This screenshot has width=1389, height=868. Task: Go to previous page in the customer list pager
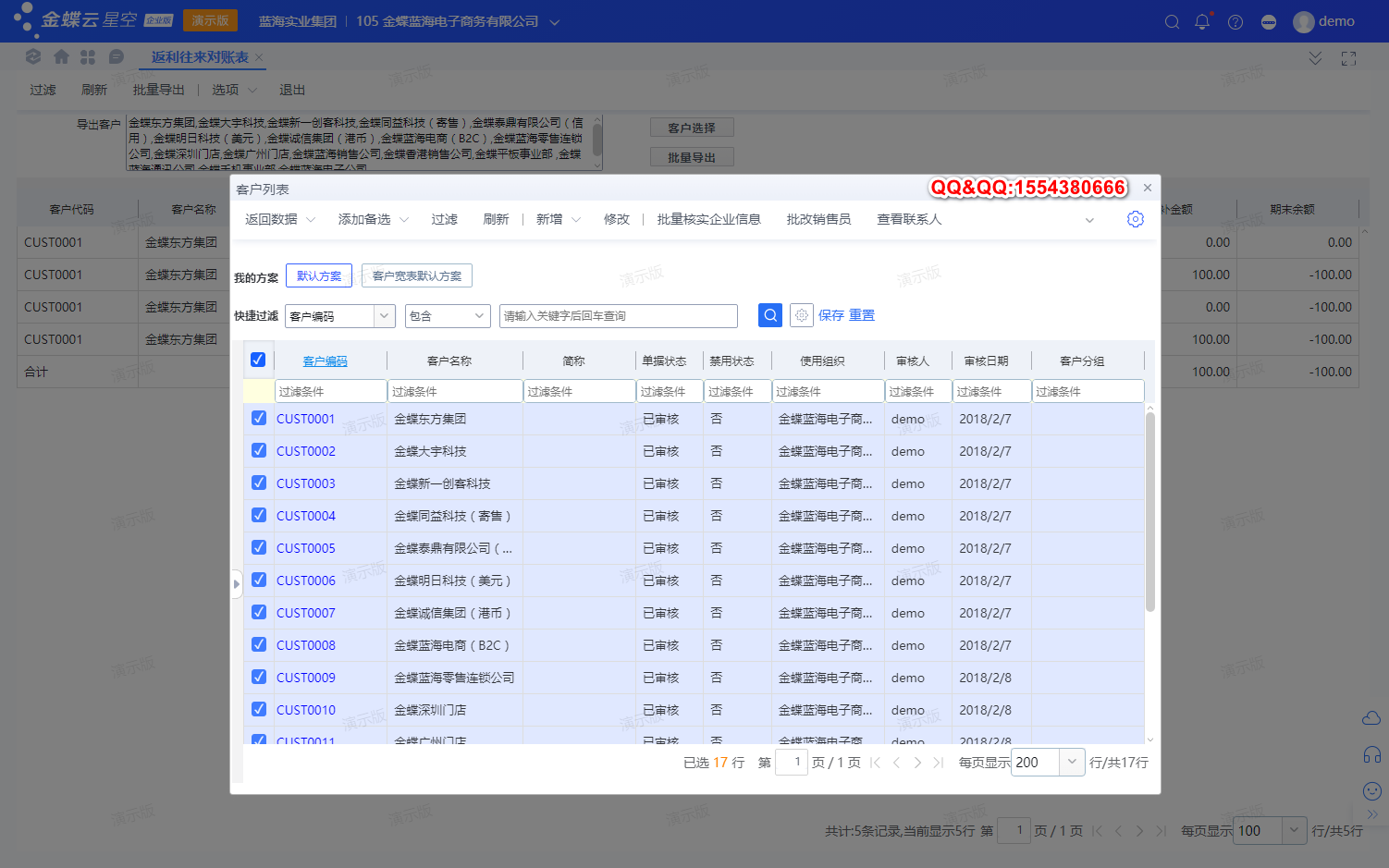coord(896,763)
